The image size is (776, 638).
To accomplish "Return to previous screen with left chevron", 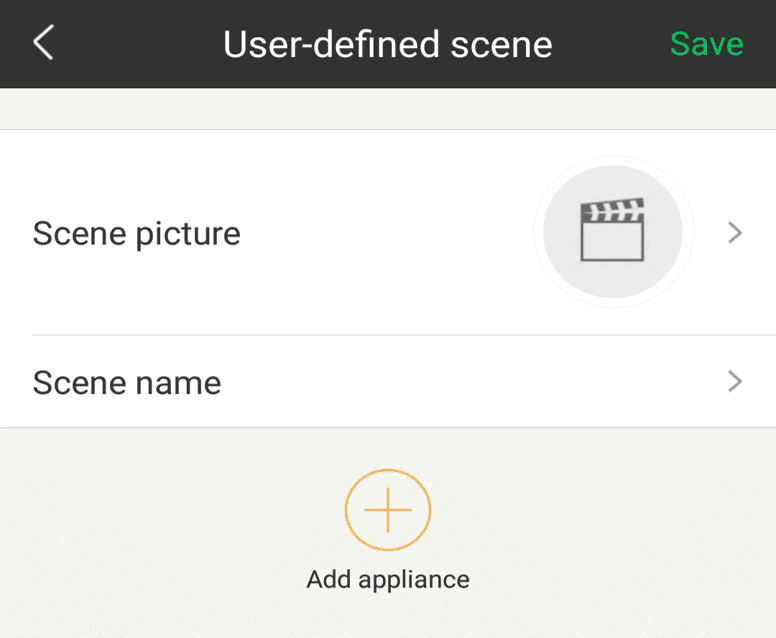I will [x=43, y=44].
